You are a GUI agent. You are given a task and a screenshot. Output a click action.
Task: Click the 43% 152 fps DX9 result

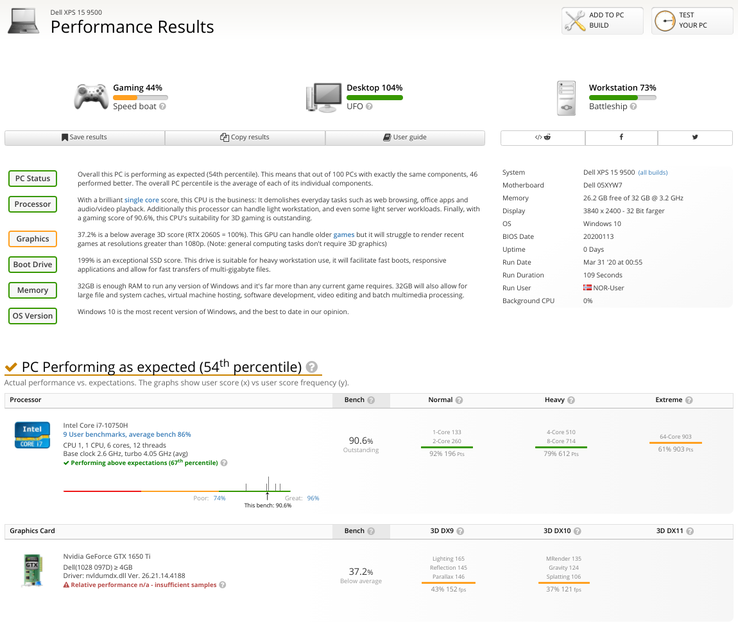tap(449, 589)
